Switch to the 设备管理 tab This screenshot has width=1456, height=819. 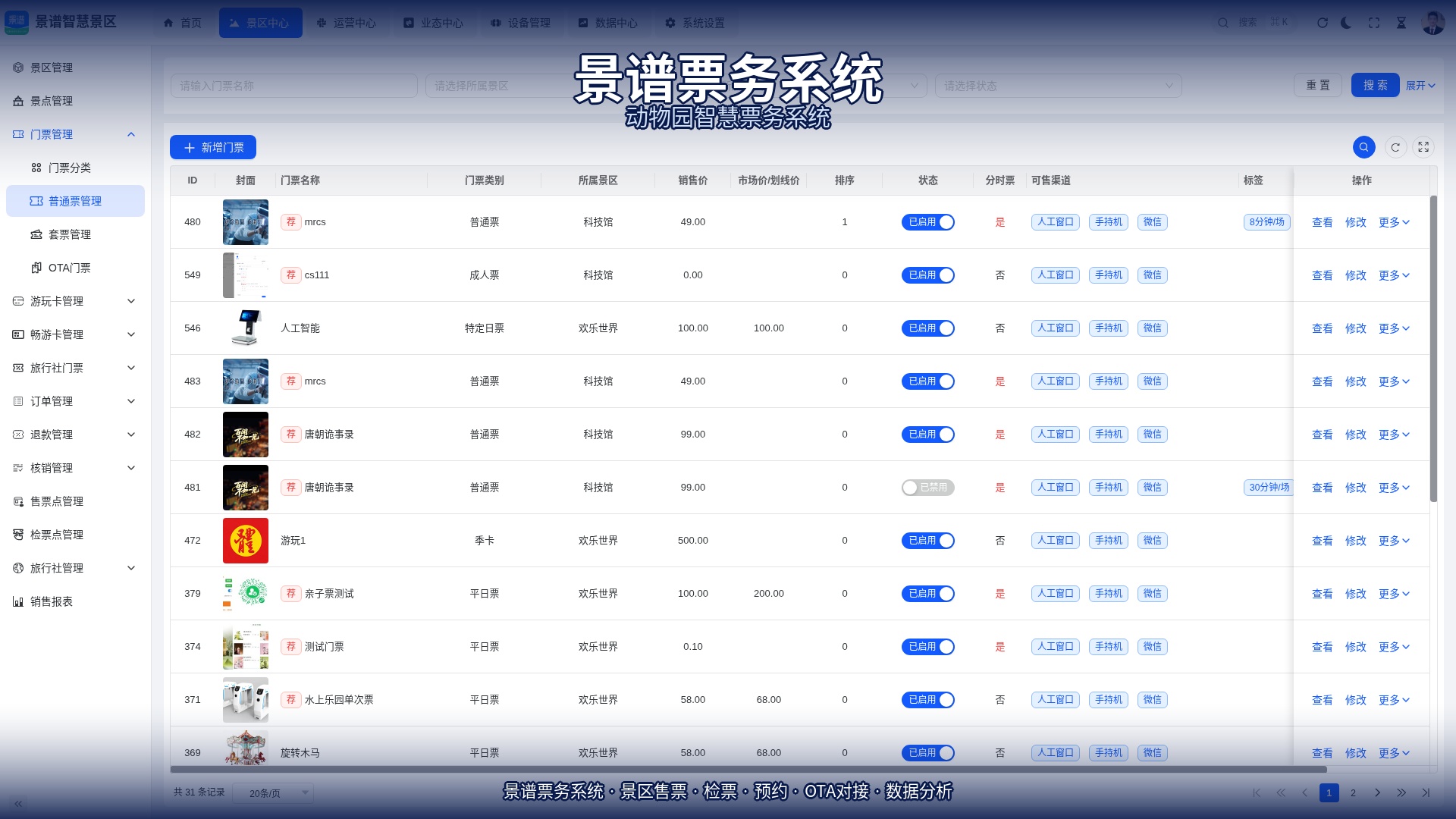(521, 23)
